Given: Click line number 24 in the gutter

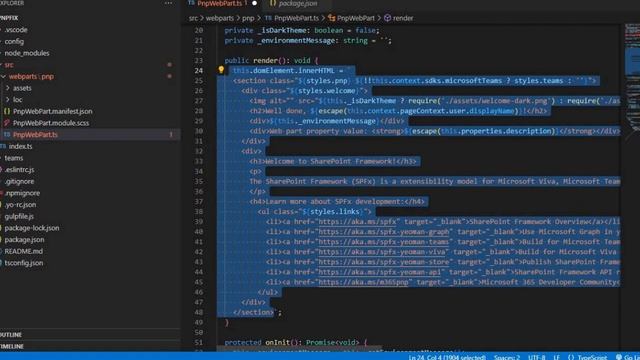Looking at the screenshot, I should (198, 70).
